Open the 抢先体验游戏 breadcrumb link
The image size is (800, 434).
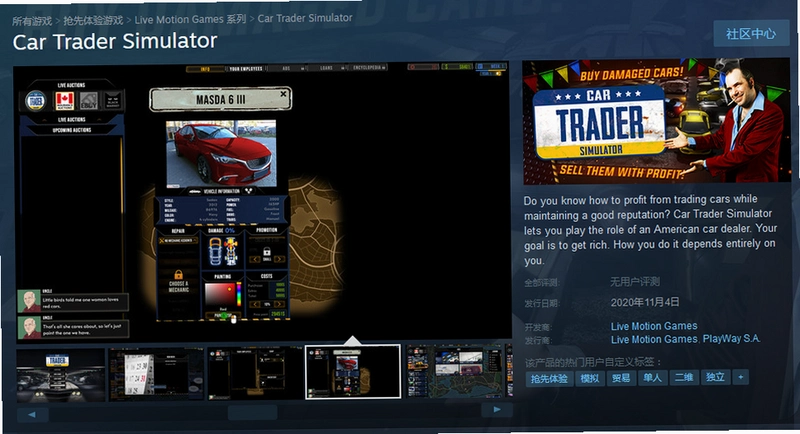[x=93, y=20]
